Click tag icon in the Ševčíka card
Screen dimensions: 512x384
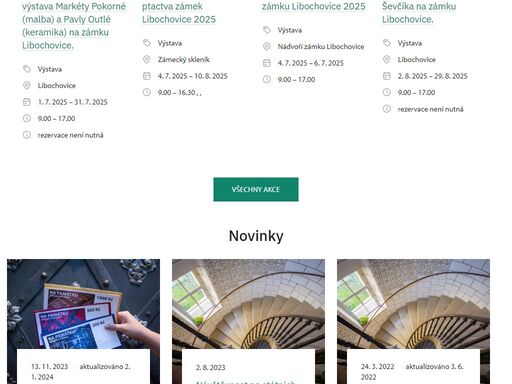[387, 43]
